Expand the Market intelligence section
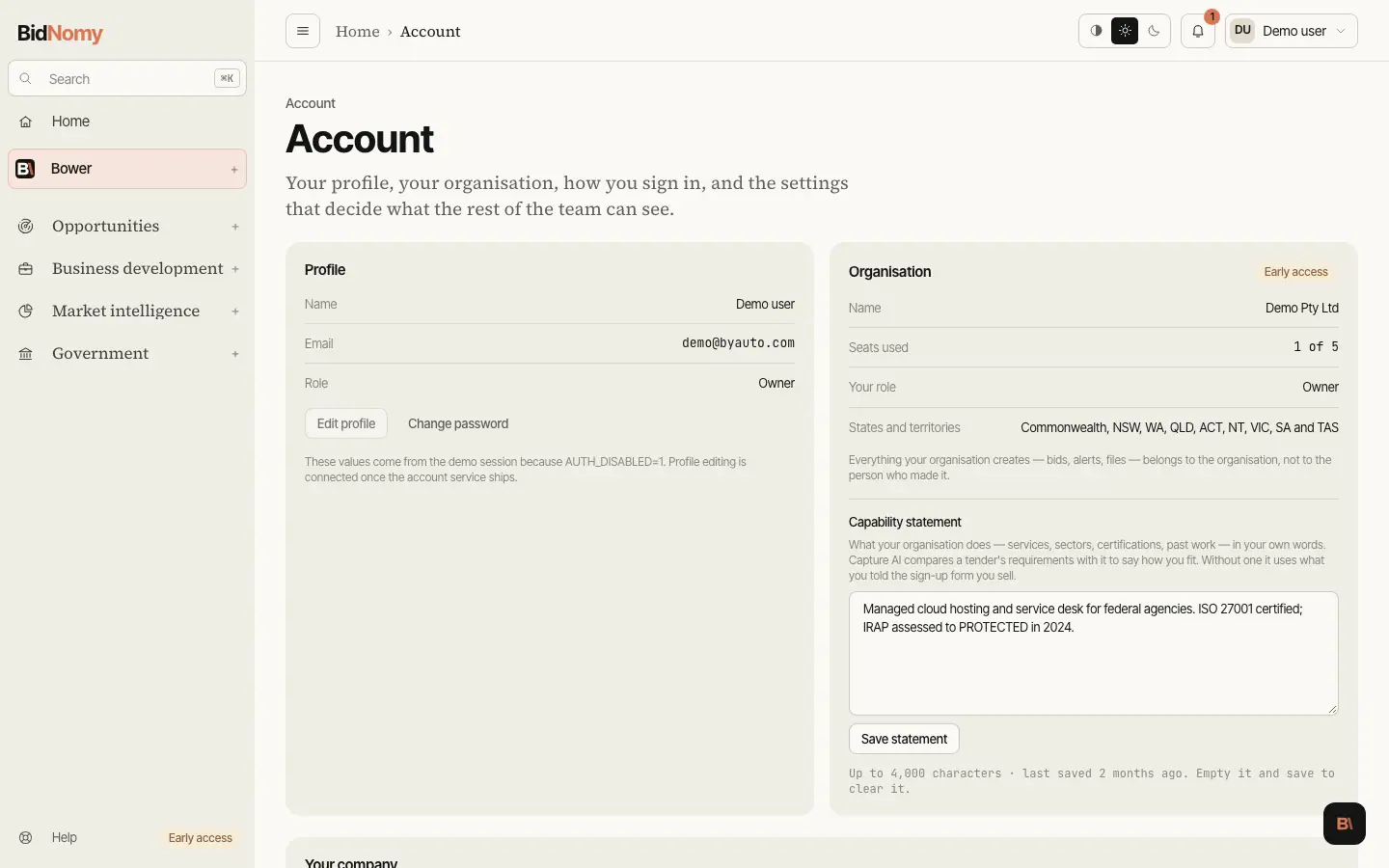The image size is (1389, 868). (235, 312)
